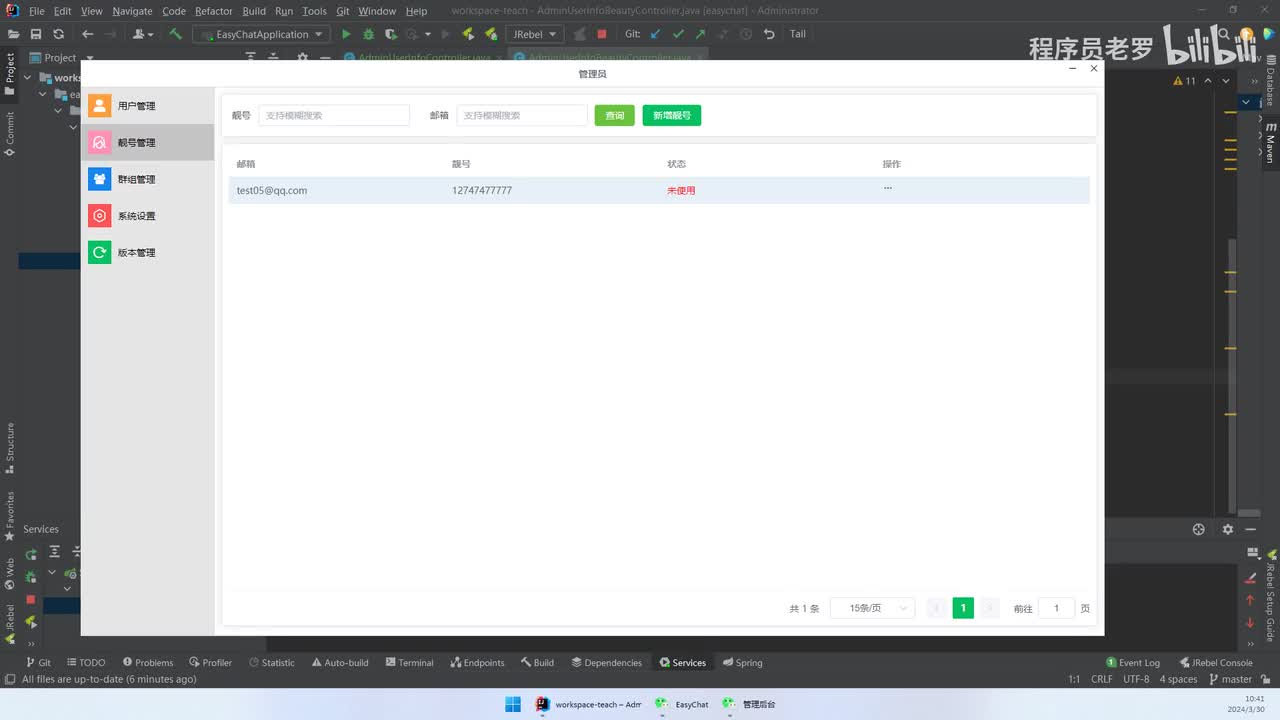Click the Windows Start button
The height and width of the screenshot is (720, 1280).
pos(513,704)
